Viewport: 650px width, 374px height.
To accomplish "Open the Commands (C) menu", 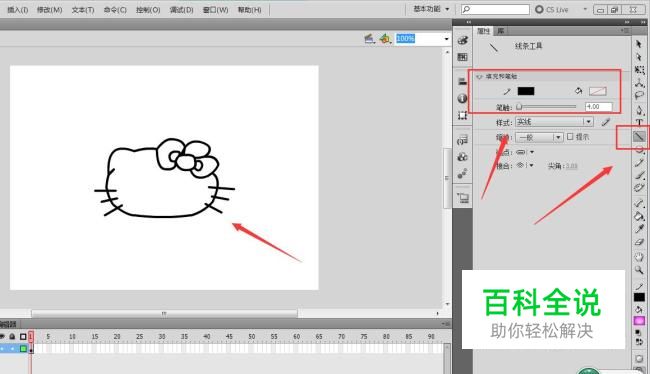I will click(115, 10).
